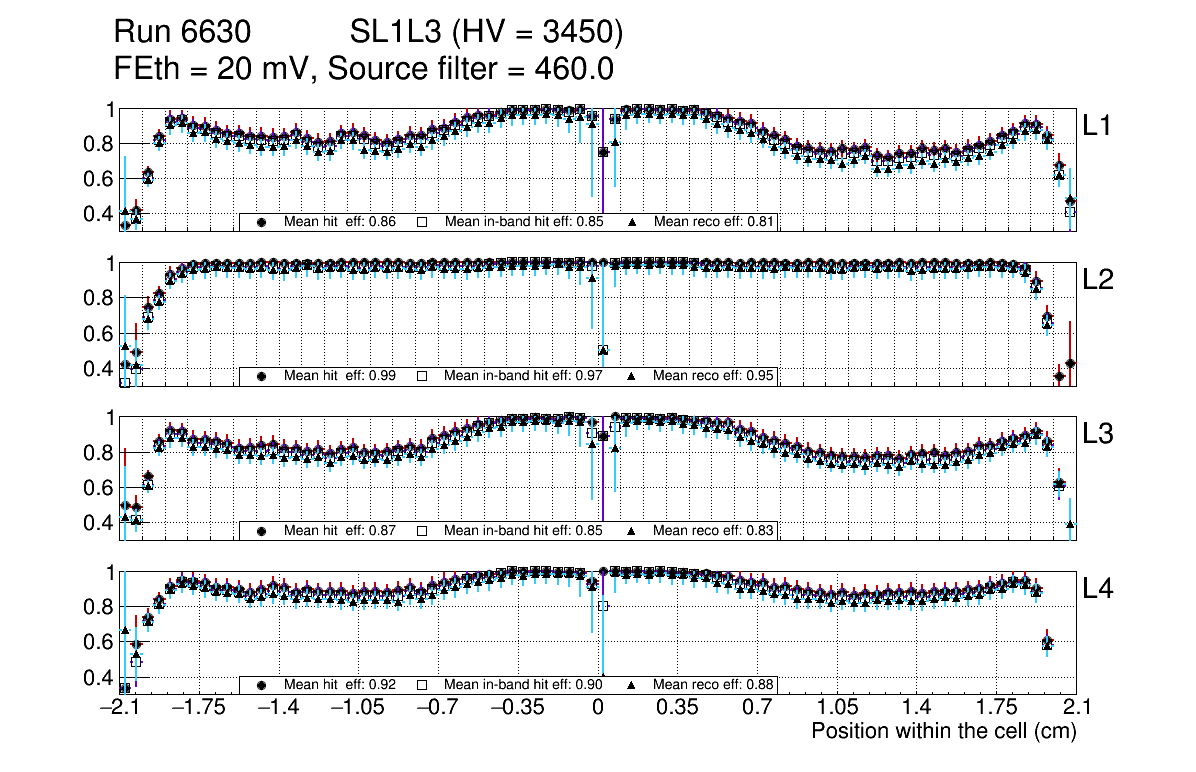Image resolution: width=1196 pixels, height=772 pixels.
Task: Select 'Mean in-band hit eff: 0.90' legend text
Action: 523,685
